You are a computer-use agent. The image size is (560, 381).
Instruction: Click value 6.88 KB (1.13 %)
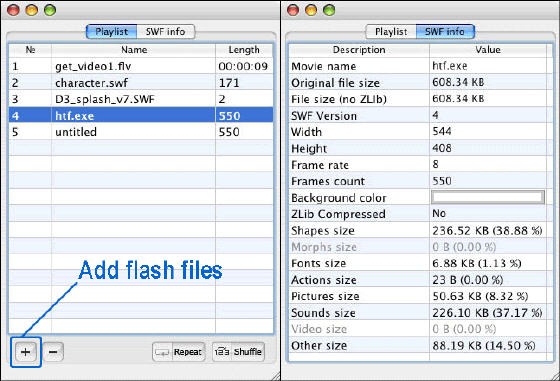476,264
